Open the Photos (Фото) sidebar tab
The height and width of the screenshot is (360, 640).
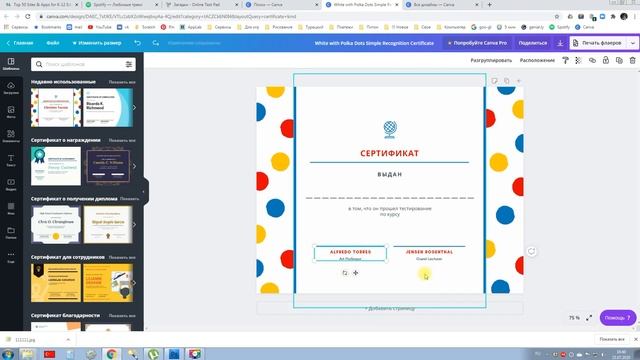(11, 112)
